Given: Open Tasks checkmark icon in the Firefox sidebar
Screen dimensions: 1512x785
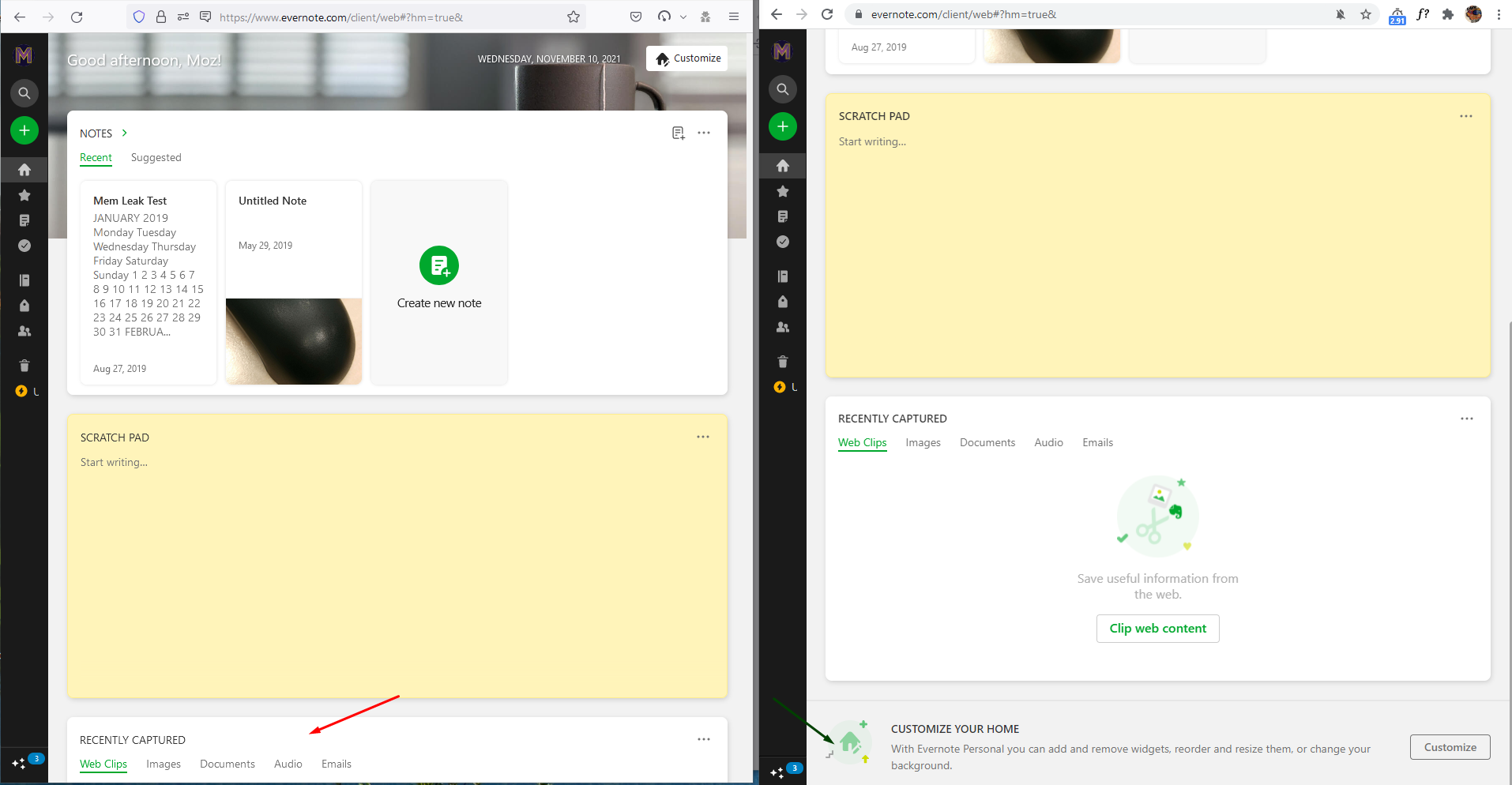Looking at the screenshot, I should pyautogui.click(x=24, y=246).
